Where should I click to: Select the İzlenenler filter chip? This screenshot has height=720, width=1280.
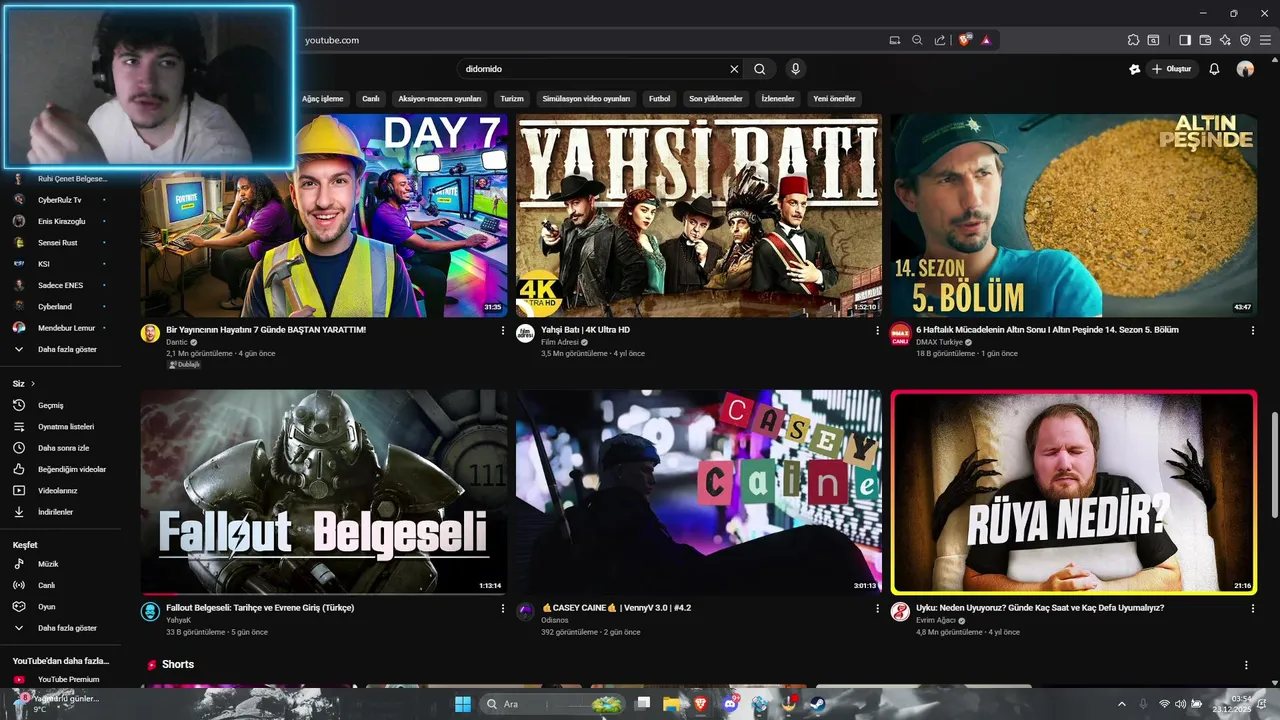tap(778, 99)
